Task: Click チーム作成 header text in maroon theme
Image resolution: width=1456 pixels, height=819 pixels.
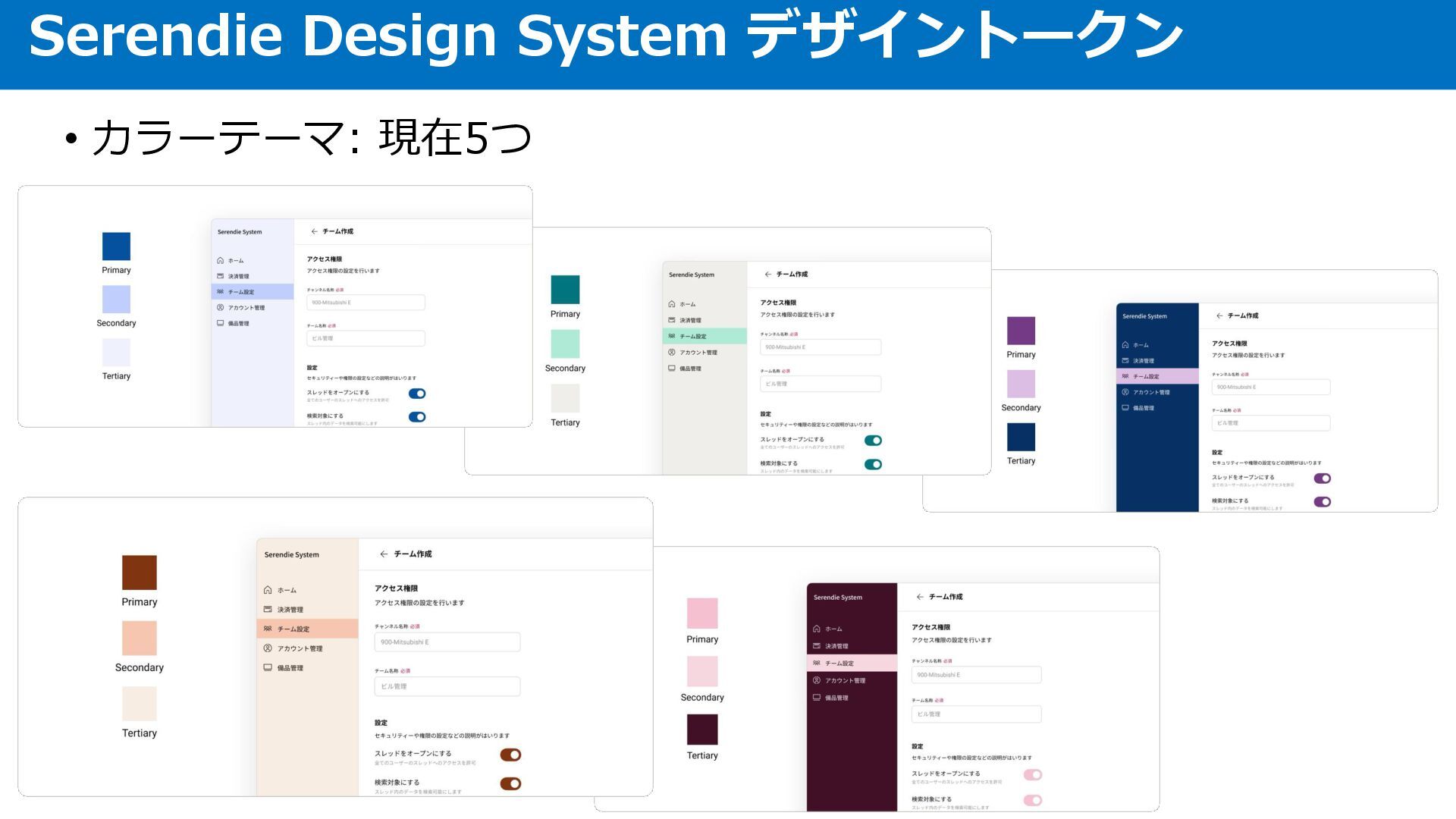Action: pyautogui.click(x=946, y=598)
